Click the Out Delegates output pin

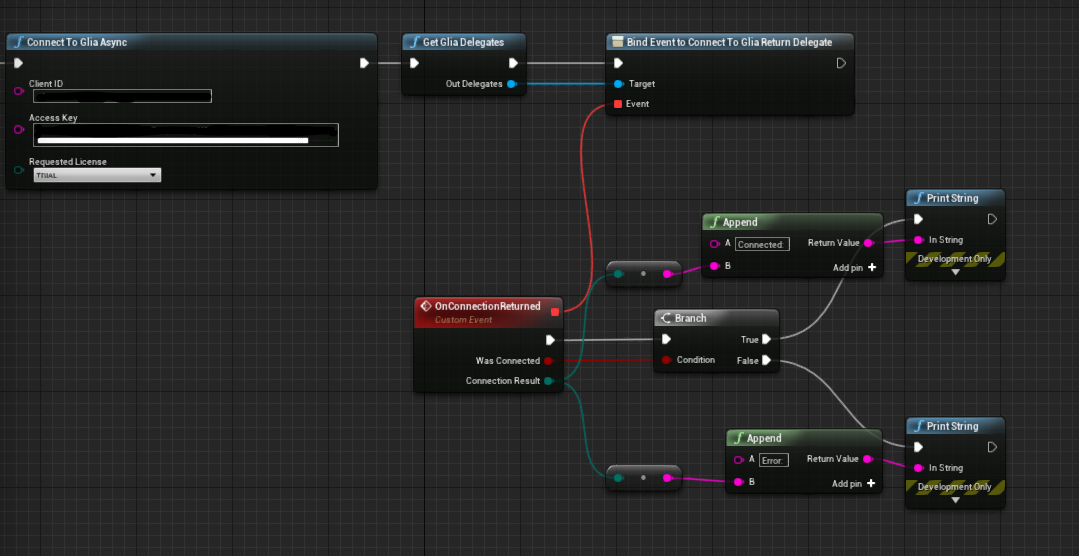click(x=512, y=84)
